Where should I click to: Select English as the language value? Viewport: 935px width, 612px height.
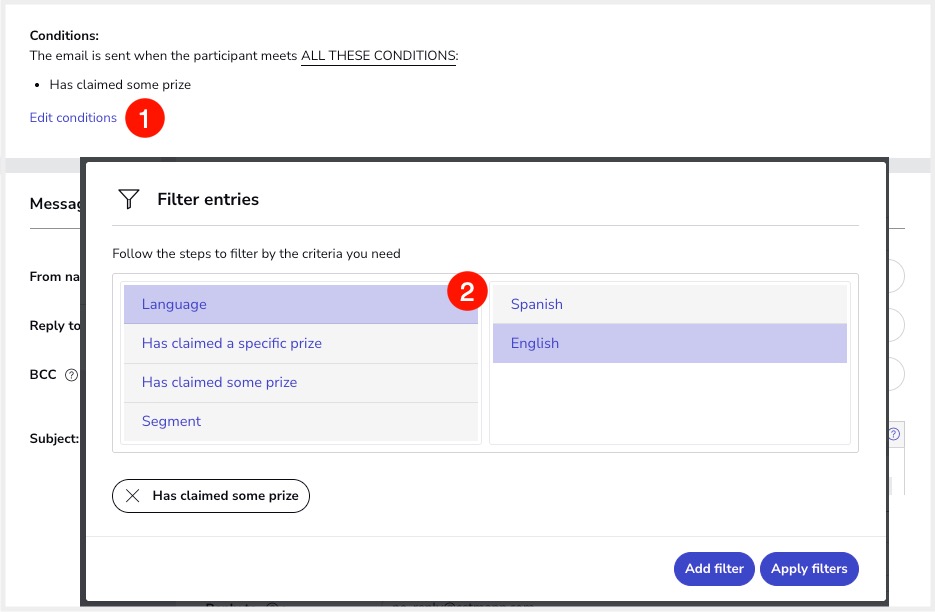pos(669,343)
